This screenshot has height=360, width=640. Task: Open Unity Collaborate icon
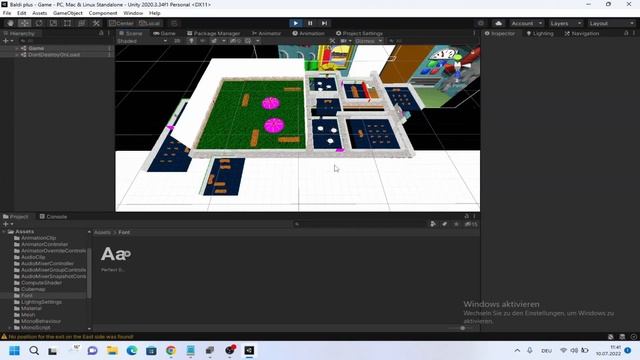(481, 23)
